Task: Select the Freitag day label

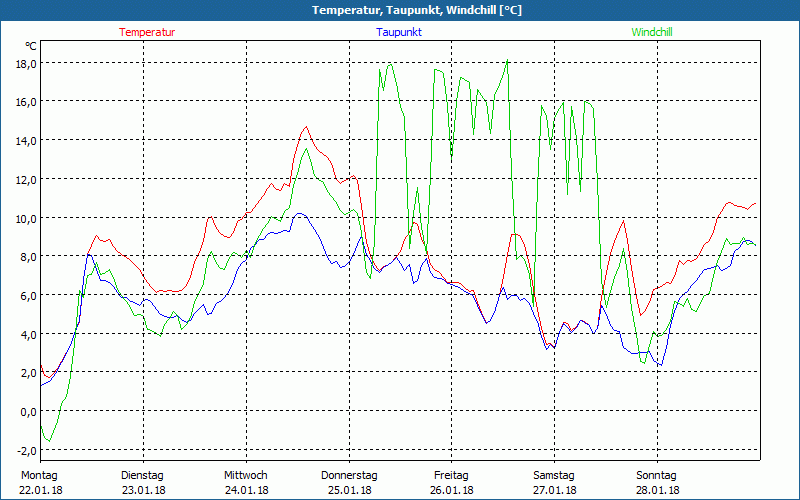Action: (451, 475)
